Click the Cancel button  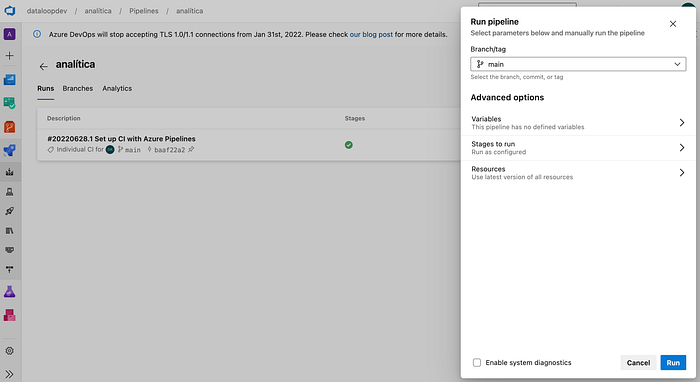tap(638, 362)
